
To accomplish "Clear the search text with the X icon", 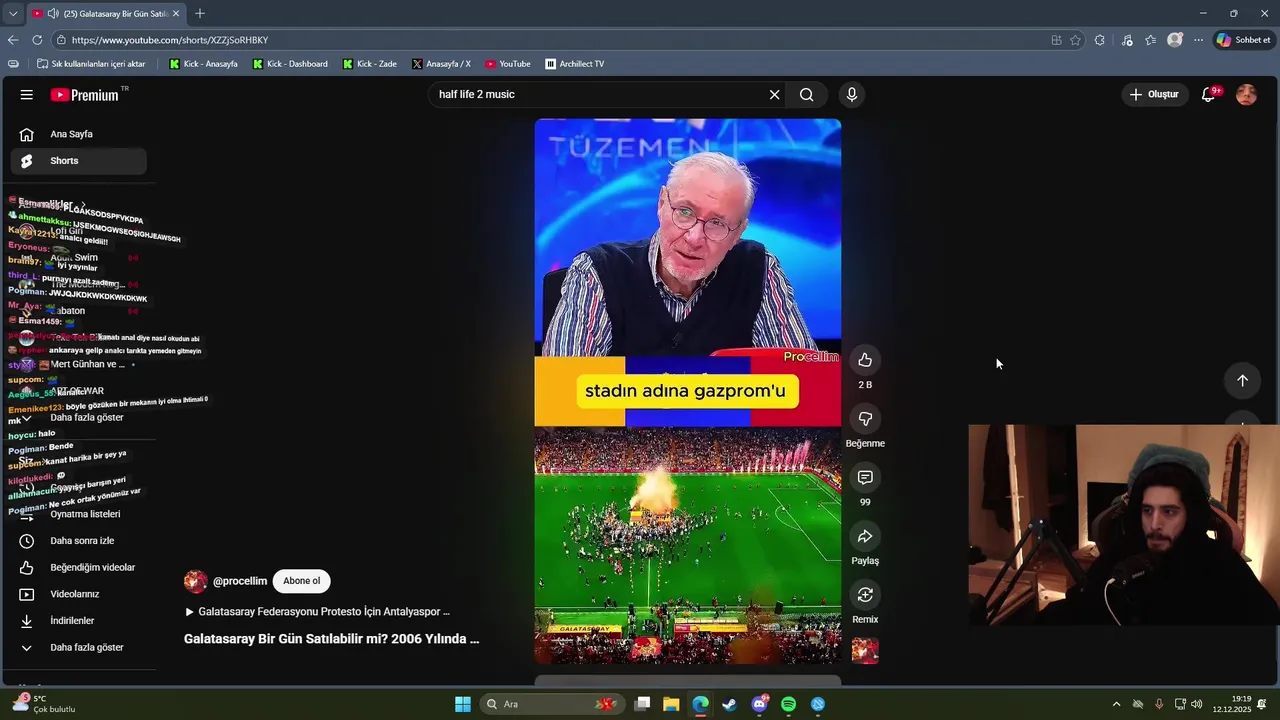I will 774,95.
